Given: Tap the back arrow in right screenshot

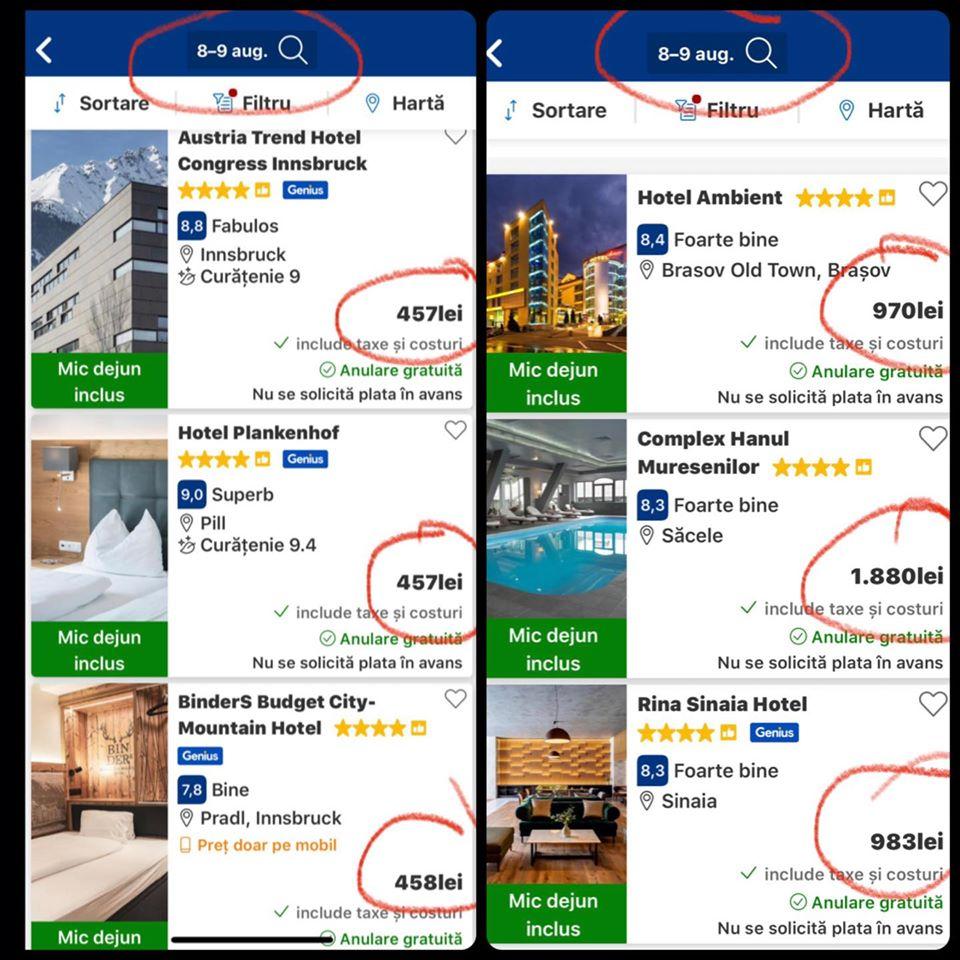Looking at the screenshot, I should coord(495,53).
